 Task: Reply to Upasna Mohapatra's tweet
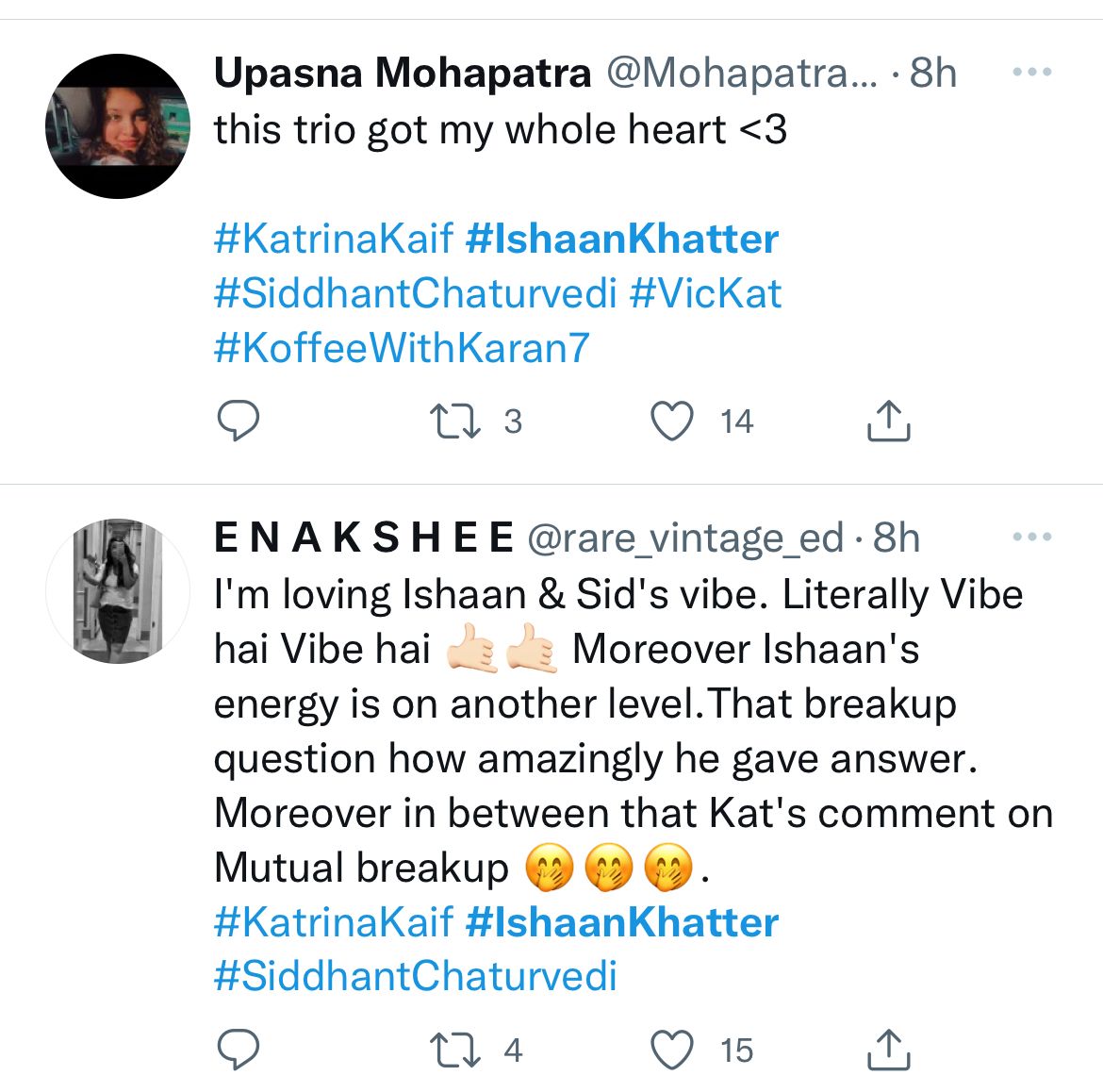click(238, 422)
